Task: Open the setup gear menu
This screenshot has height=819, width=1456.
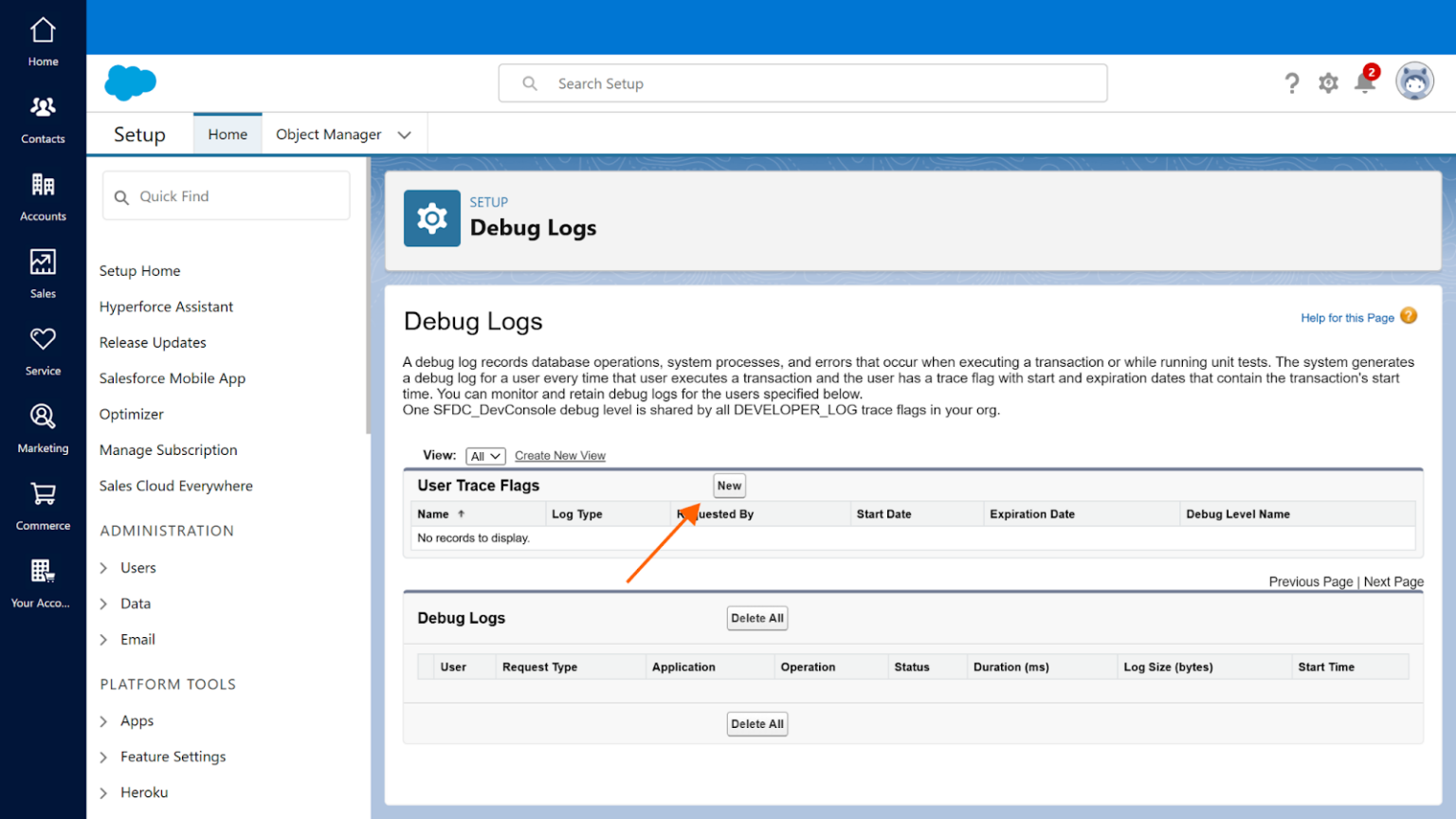Action: tap(1328, 83)
